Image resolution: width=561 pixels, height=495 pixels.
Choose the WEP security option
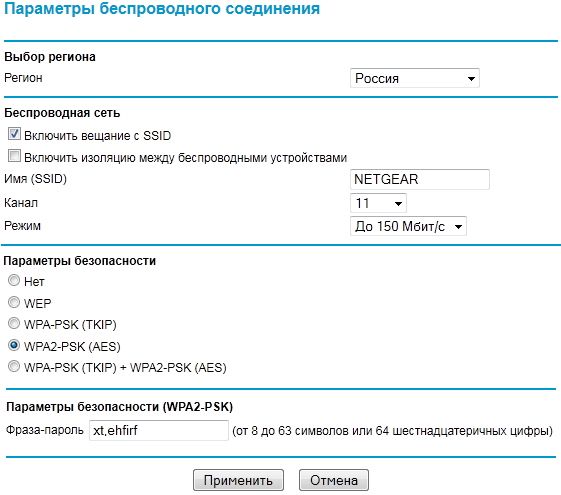click(x=14, y=302)
